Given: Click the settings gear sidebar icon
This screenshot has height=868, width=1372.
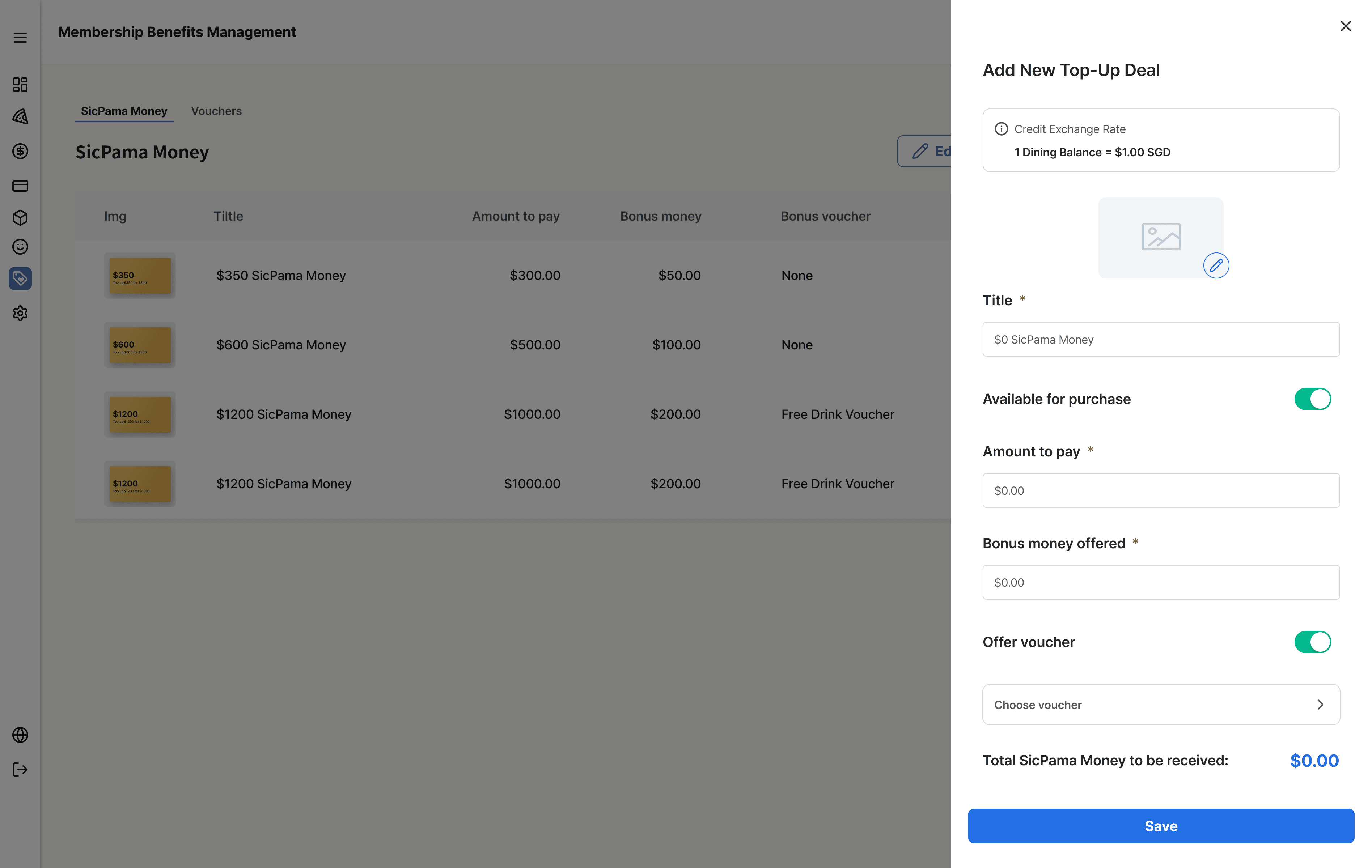Looking at the screenshot, I should click(x=20, y=313).
